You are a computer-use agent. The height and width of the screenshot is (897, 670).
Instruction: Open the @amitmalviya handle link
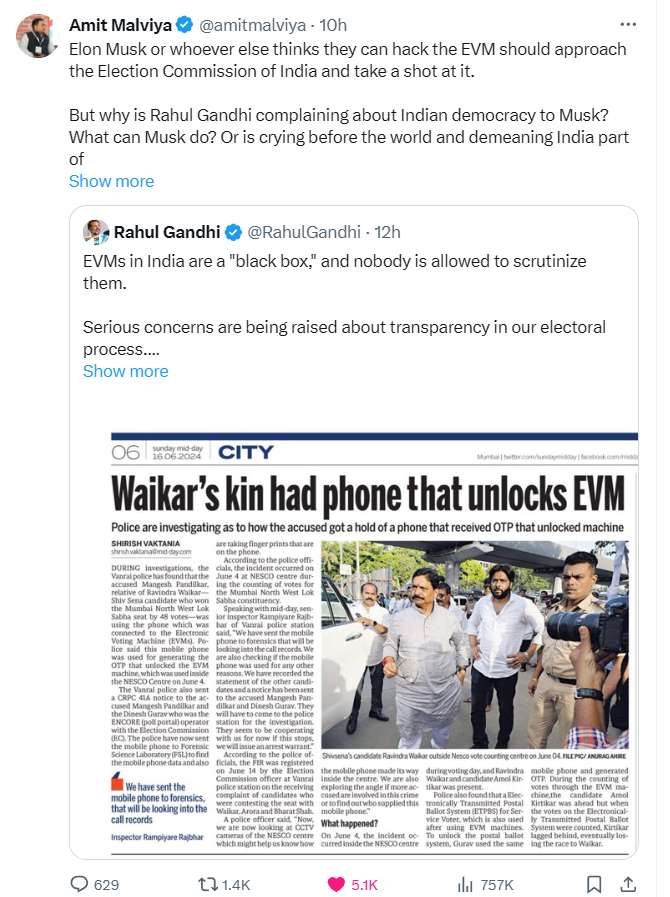pyautogui.click(x=252, y=25)
